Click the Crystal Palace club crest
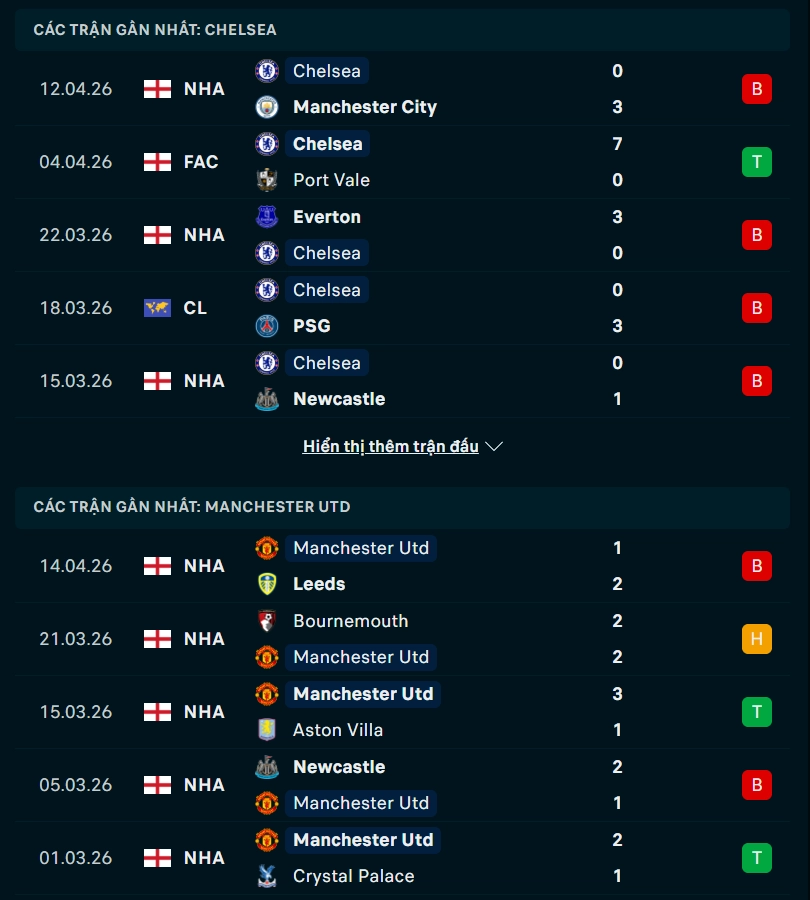The image size is (810, 900). (267, 876)
